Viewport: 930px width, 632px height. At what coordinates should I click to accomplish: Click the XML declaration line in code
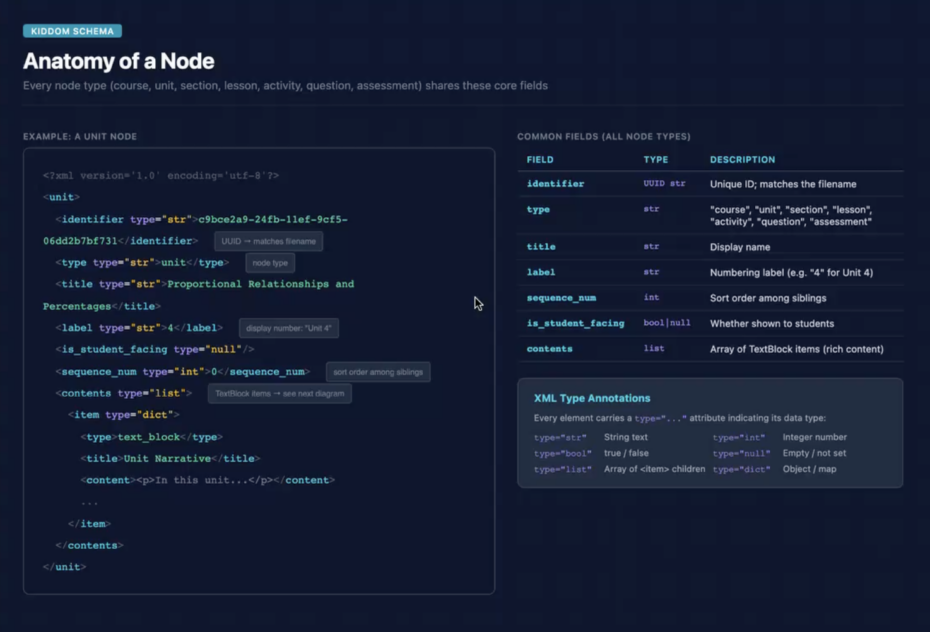coord(161,175)
